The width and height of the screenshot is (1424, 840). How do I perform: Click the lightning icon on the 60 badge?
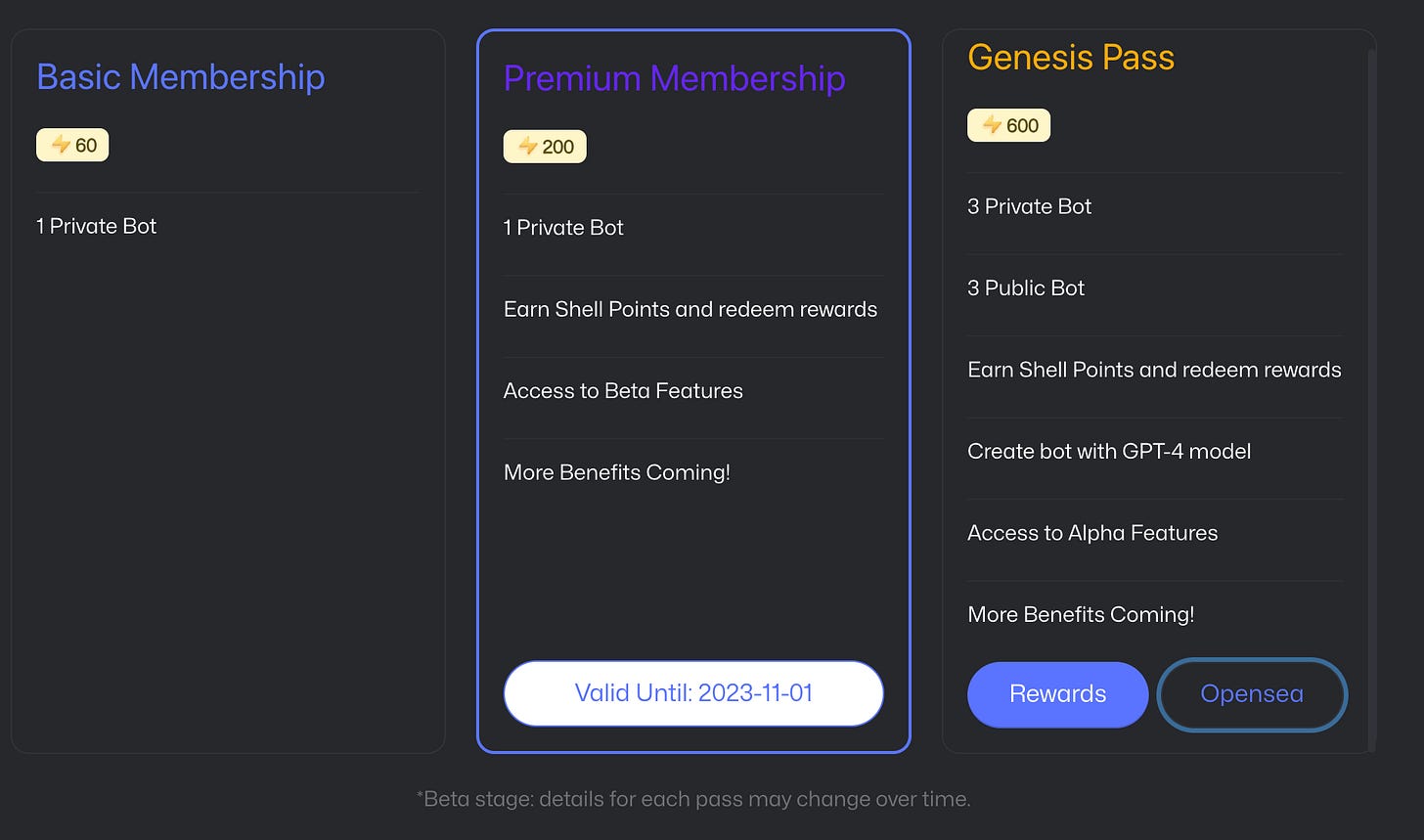[61, 145]
